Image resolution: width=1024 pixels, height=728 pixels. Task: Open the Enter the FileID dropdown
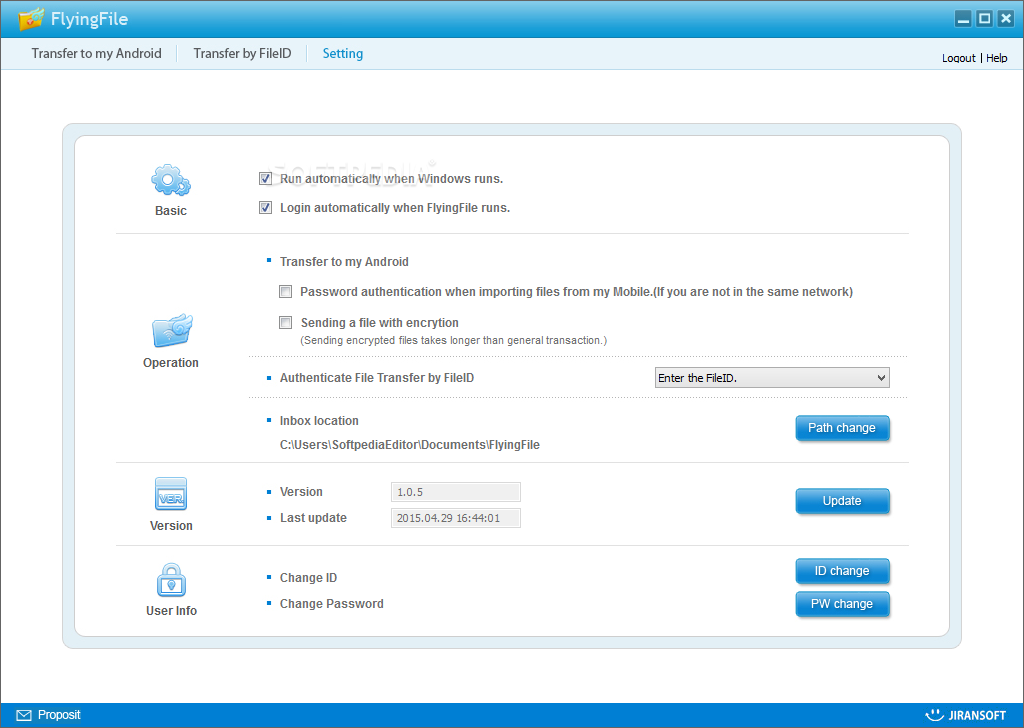pyautogui.click(x=772, y=377)
